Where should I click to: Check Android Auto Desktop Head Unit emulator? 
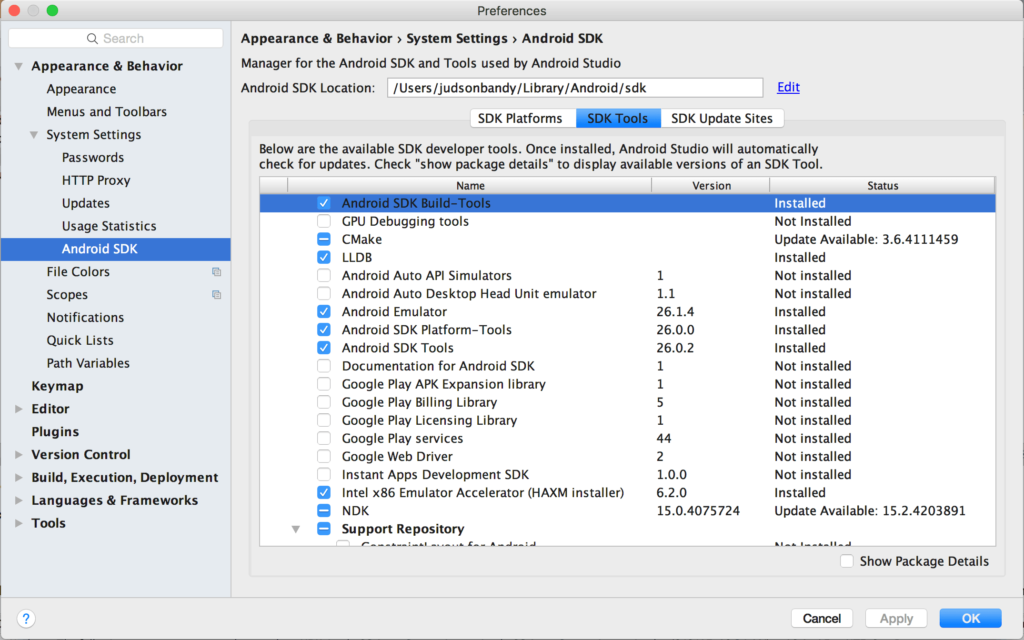click(324, 294)
